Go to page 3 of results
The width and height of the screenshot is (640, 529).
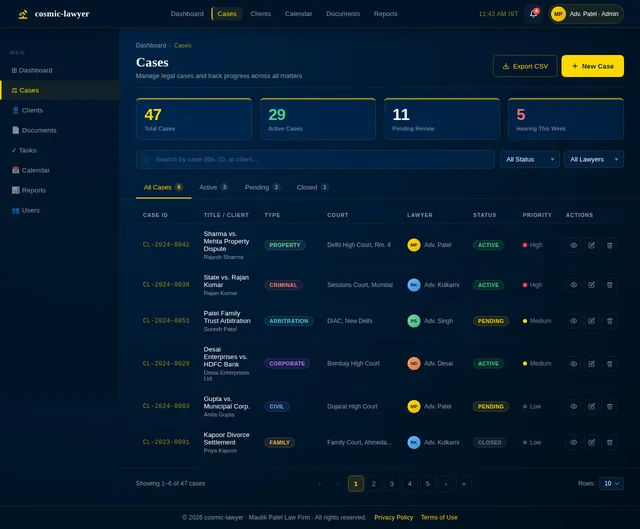(x=391, y=483)
